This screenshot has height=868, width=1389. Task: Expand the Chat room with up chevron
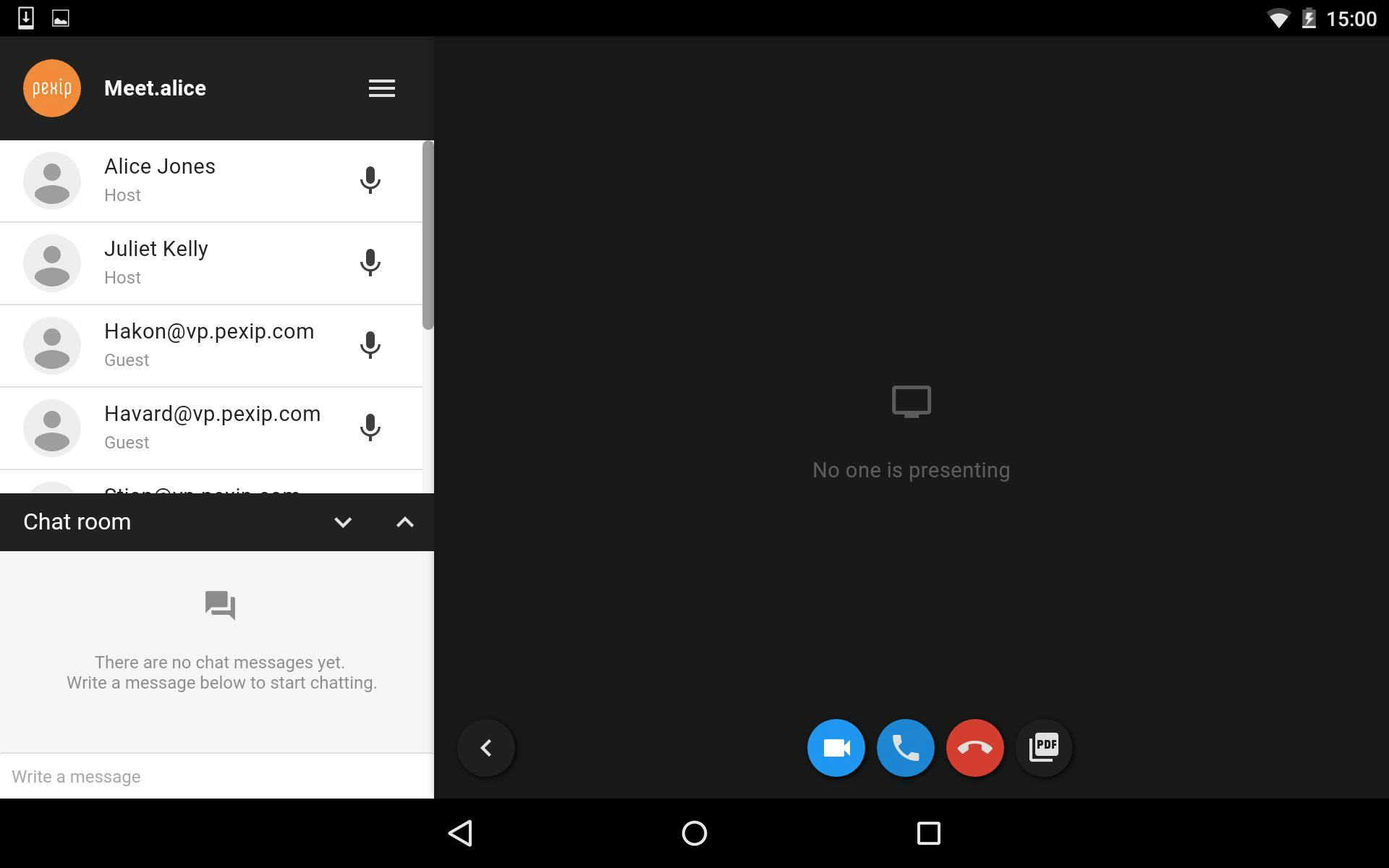[x=405, y=522]
